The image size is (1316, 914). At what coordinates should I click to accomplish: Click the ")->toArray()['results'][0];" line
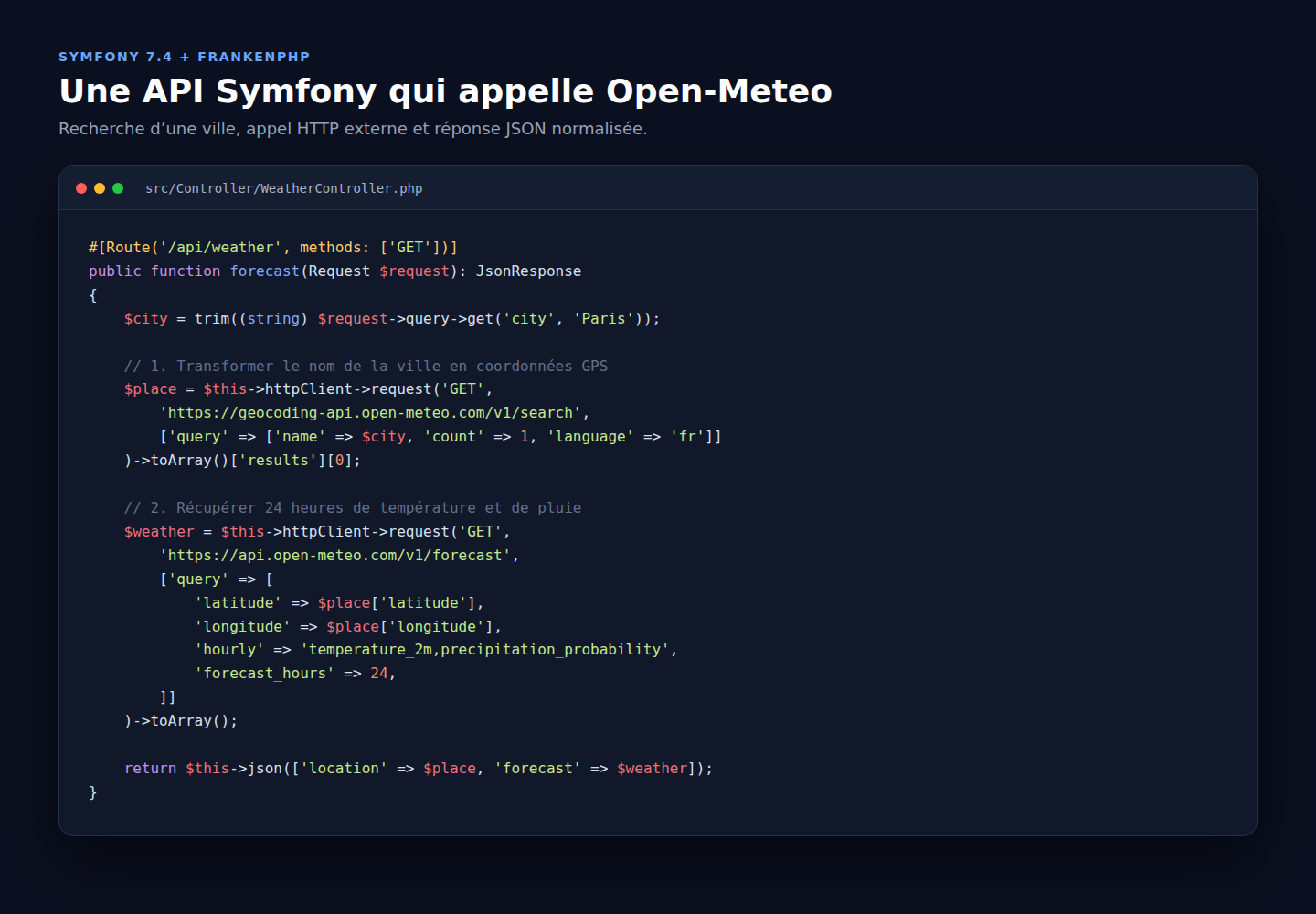point(242,461)
